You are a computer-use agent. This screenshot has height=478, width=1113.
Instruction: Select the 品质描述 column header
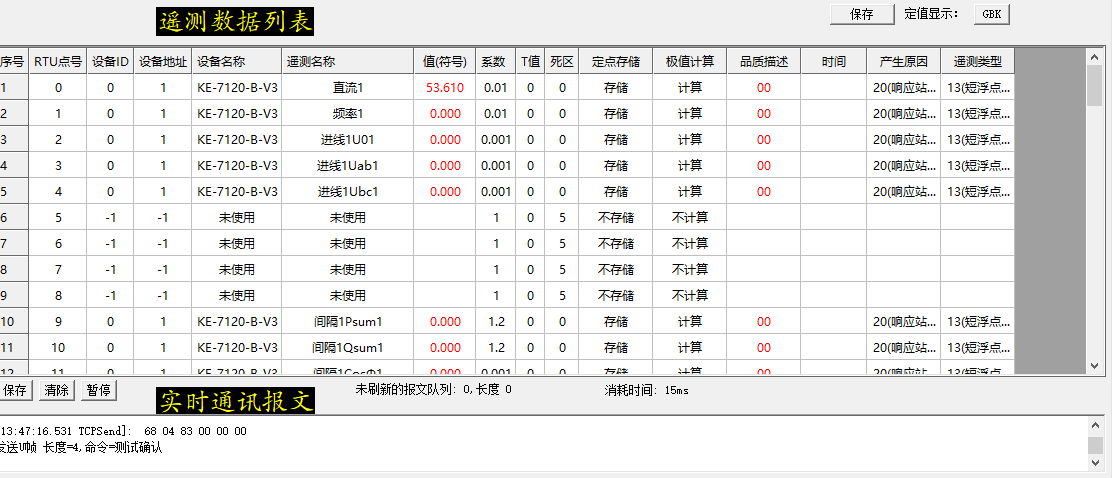(763, 61)
